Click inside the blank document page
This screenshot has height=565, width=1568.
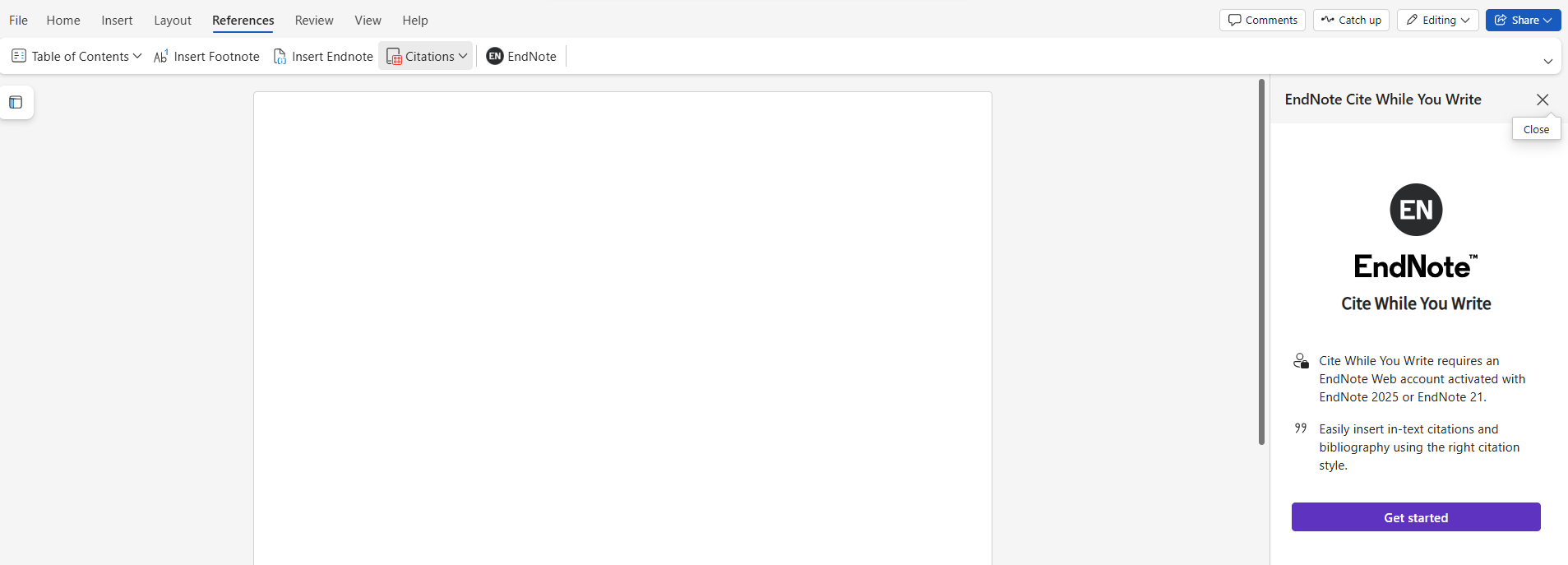[x=622, y=329]
